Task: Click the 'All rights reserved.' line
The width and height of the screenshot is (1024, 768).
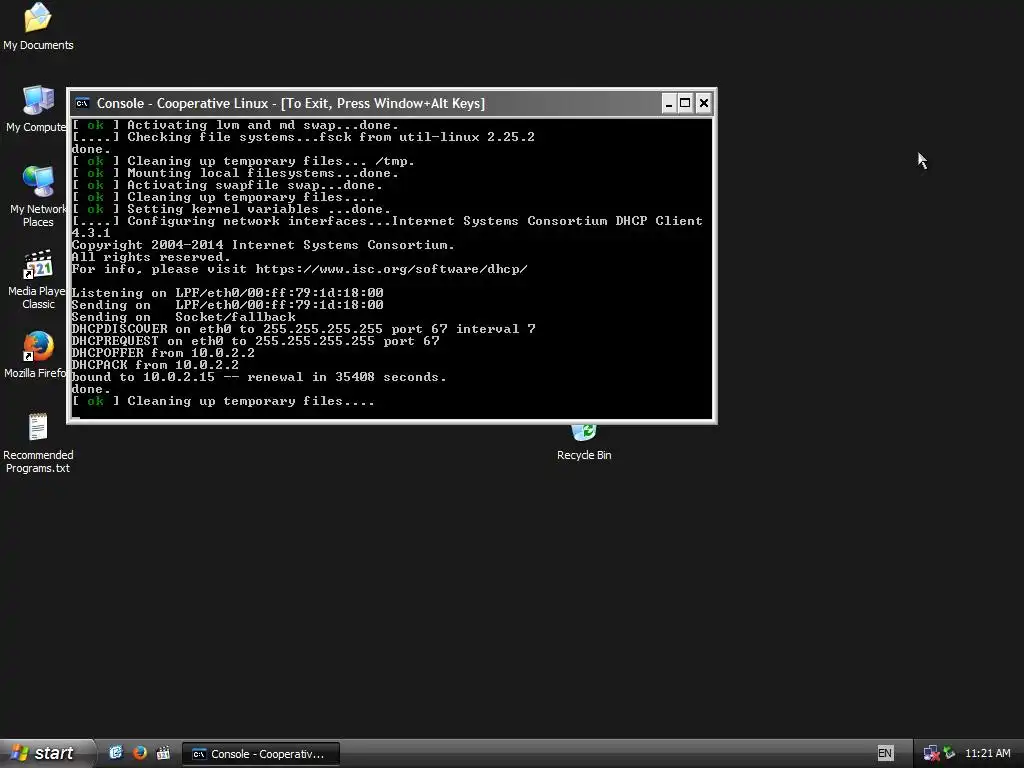Action: click(x=151, y=257)
